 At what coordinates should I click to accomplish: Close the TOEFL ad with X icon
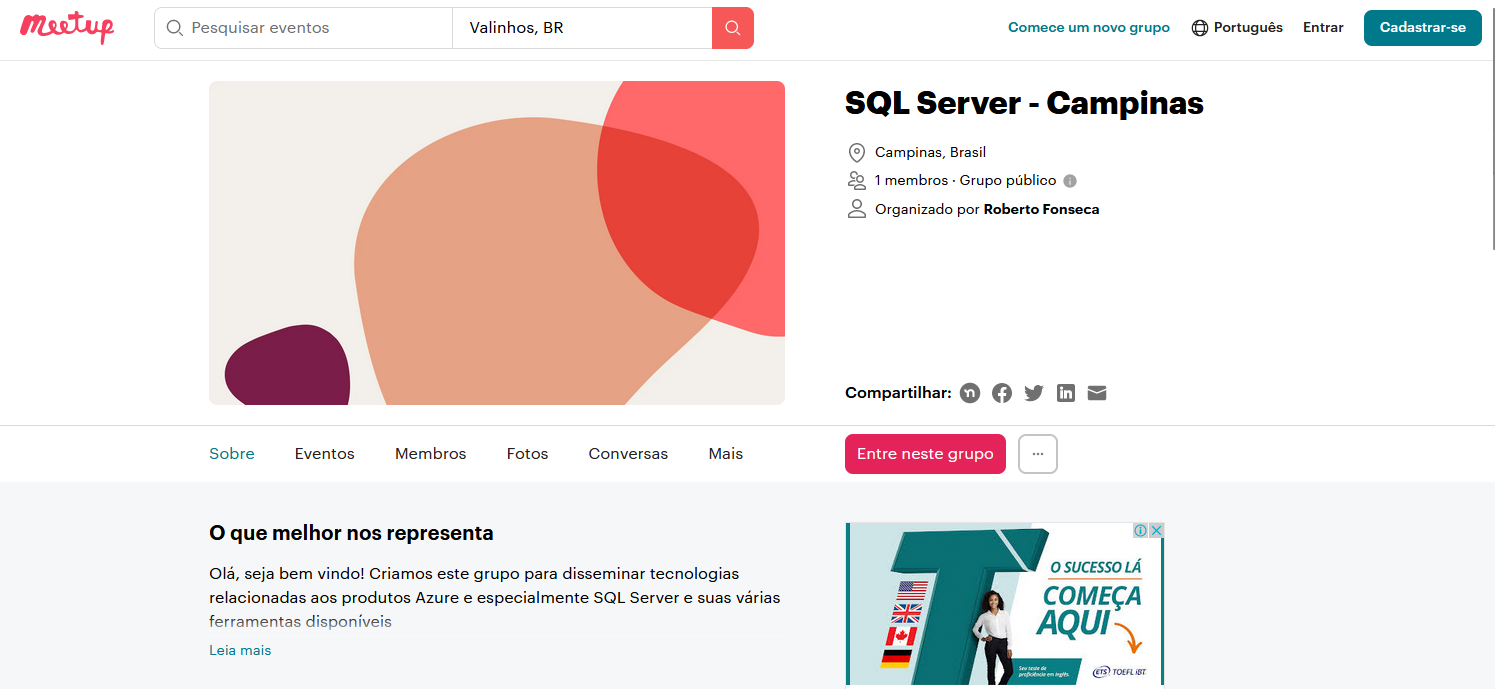pos(1156,530)
